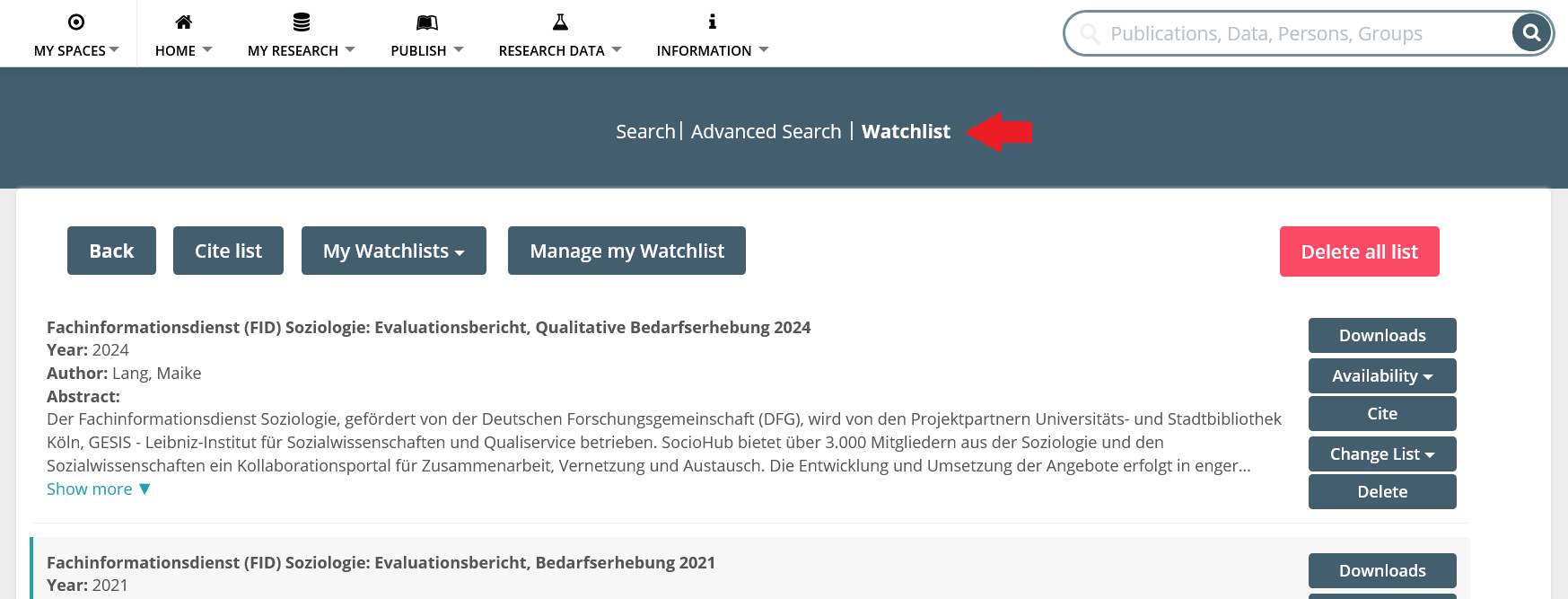Image resolution: width=1568 pixels, height=599 pixels.
Task: Click the Cite list button
Action: [x=228, y=251]
